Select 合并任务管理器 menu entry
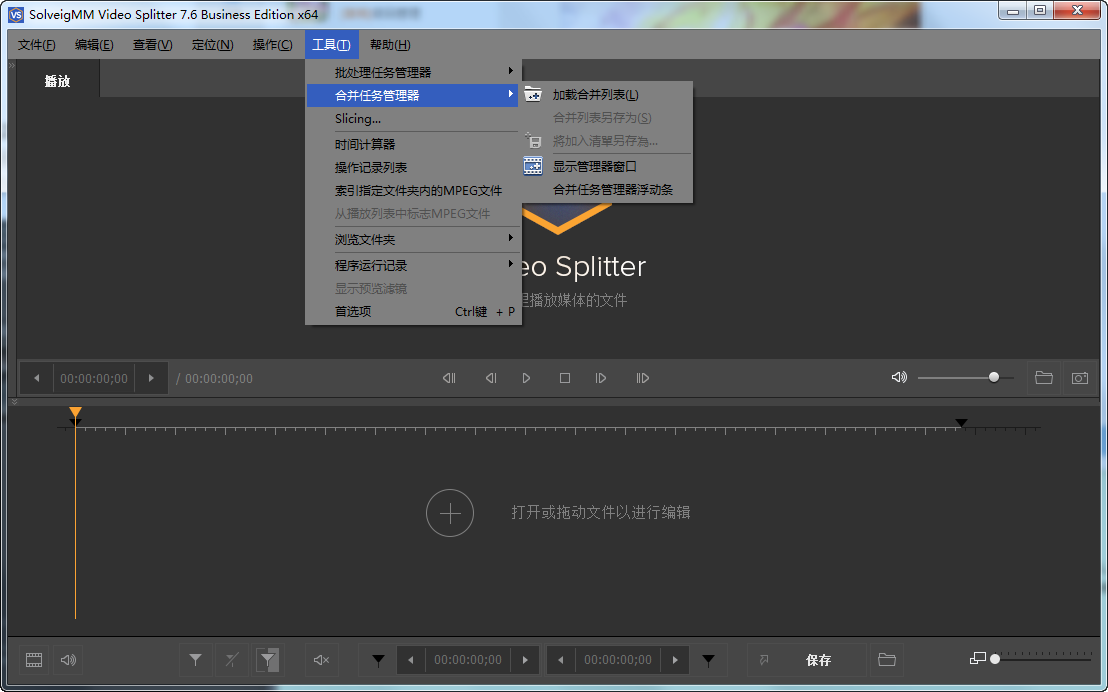 413,95
